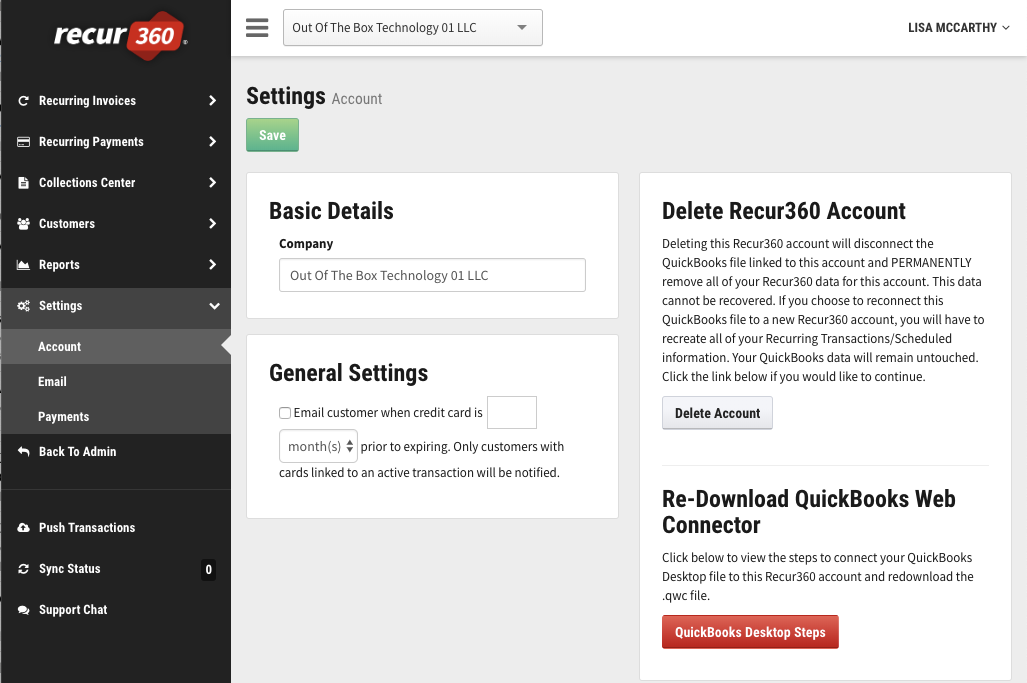Click the Settings menu label

pyautogui.click(x=60, y=306)
